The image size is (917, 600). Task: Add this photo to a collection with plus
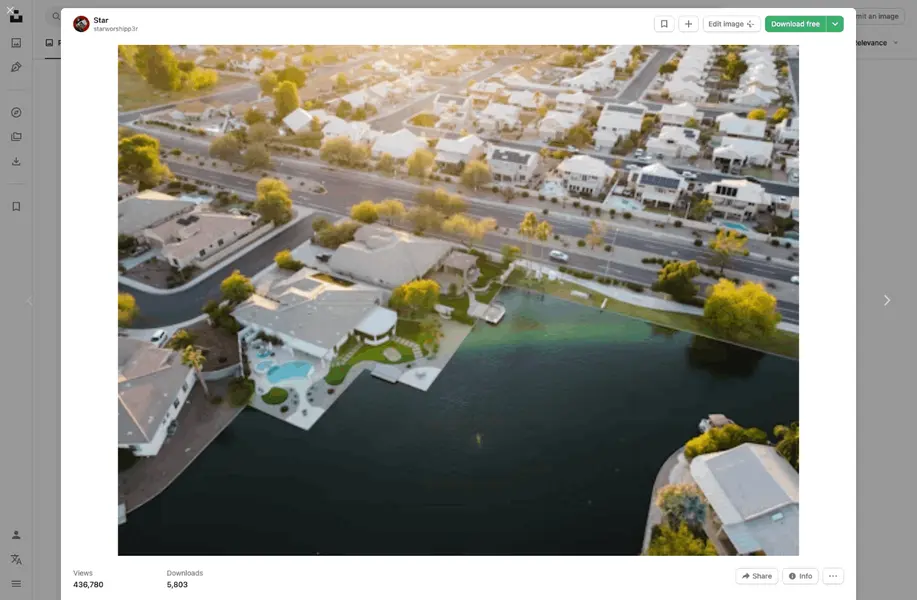pos(688,24)
